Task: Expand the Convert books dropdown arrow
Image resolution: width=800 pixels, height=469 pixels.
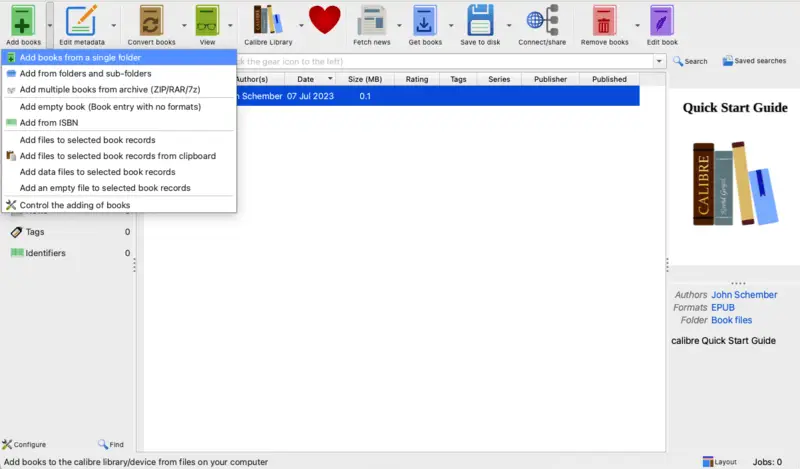Action: tap(184, 25)
